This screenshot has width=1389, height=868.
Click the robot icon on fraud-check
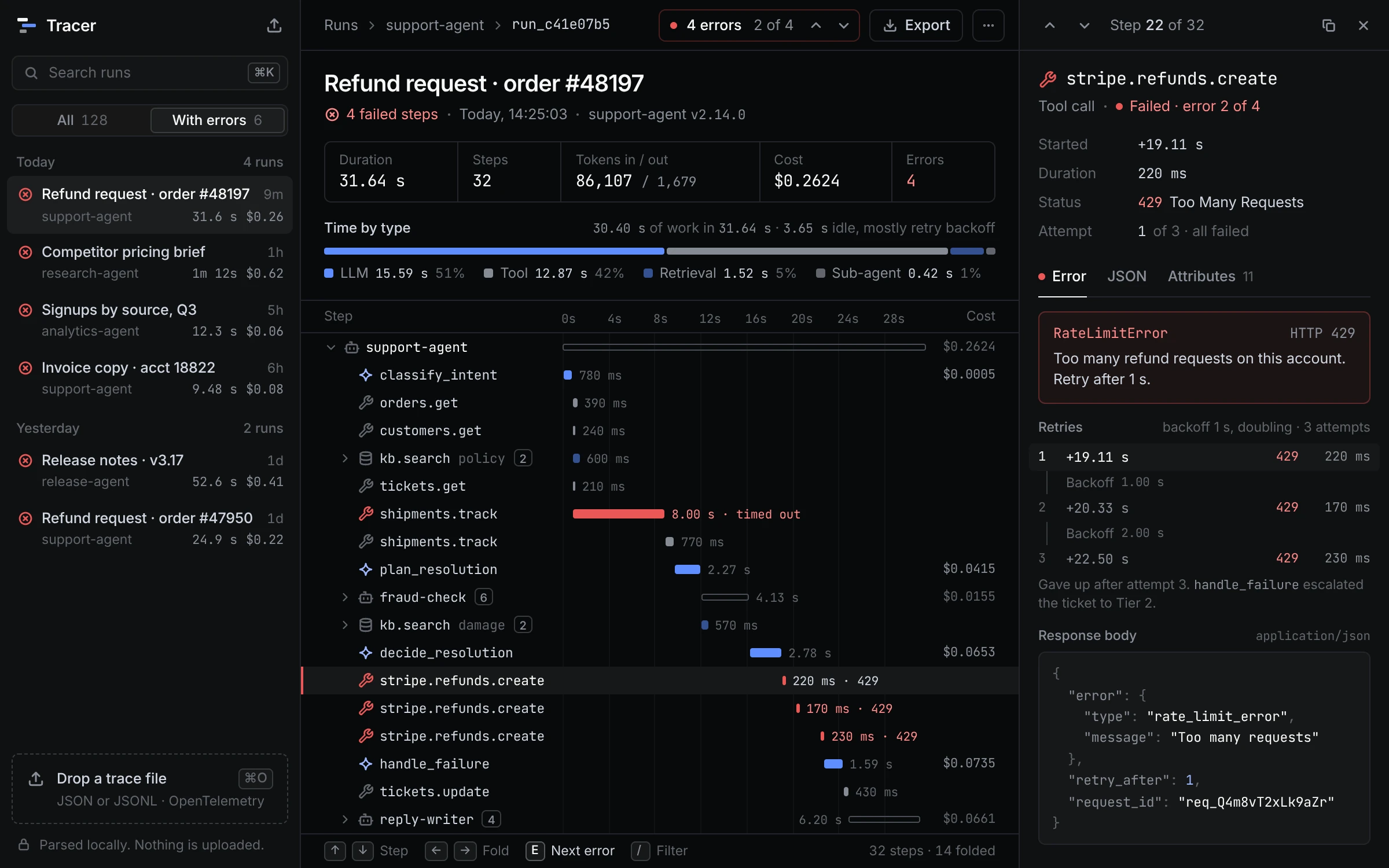pos(366,597)
